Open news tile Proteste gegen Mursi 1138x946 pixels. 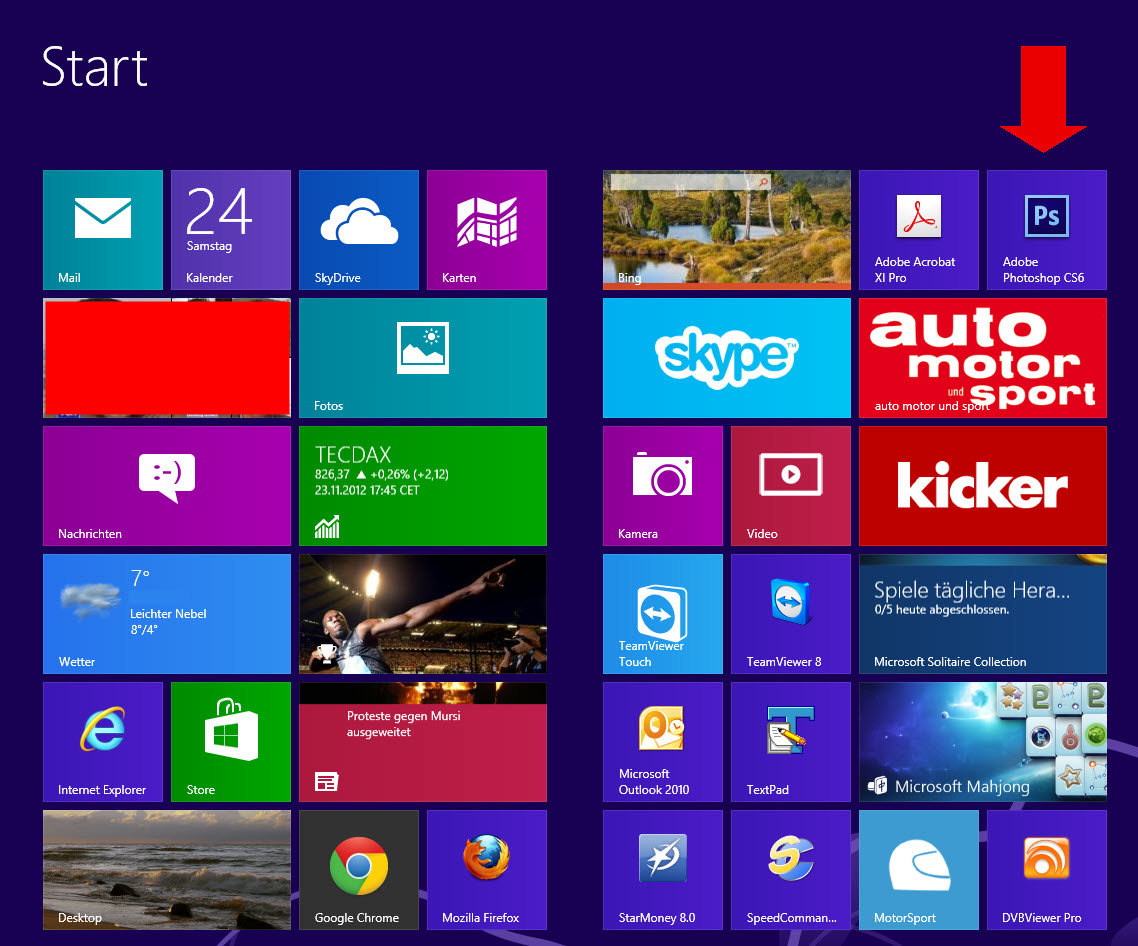pyautogui.click(x=423, y=742)
